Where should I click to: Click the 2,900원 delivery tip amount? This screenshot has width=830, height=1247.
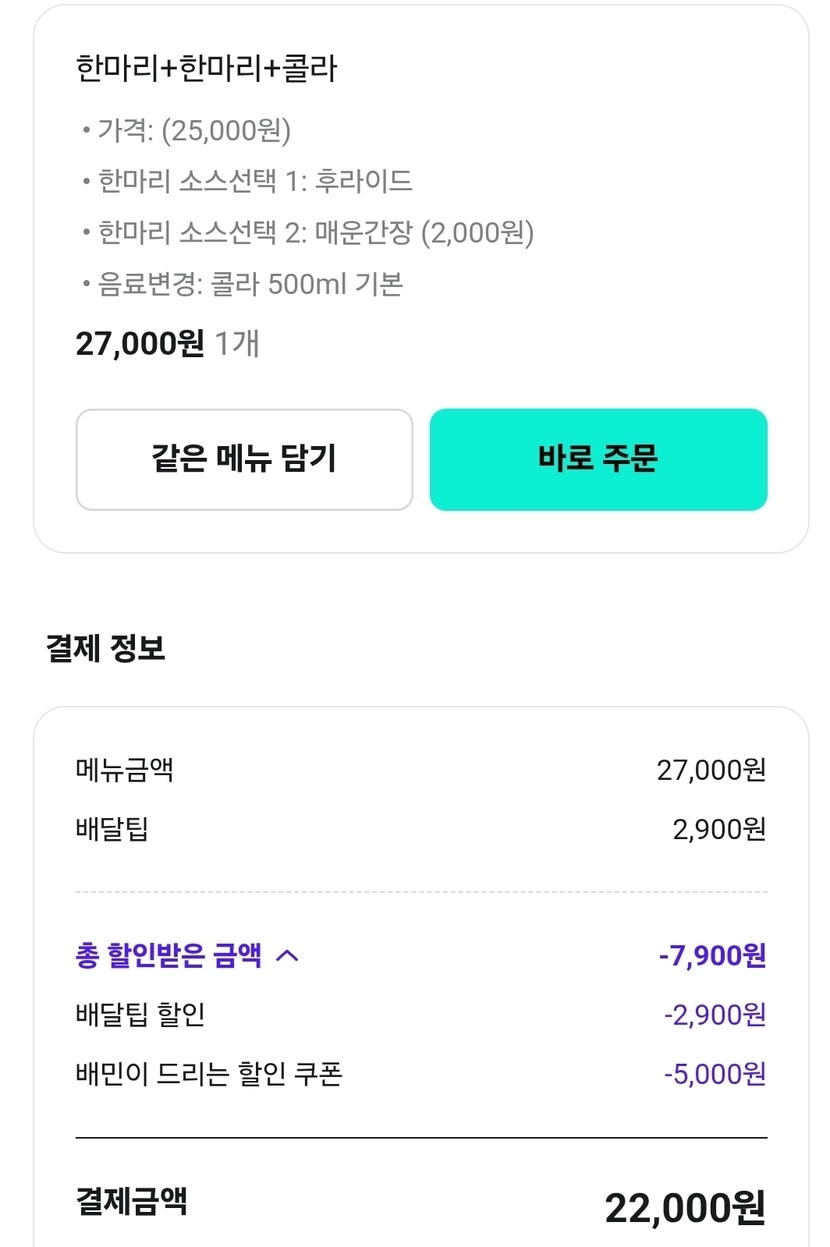click(719, 829)
